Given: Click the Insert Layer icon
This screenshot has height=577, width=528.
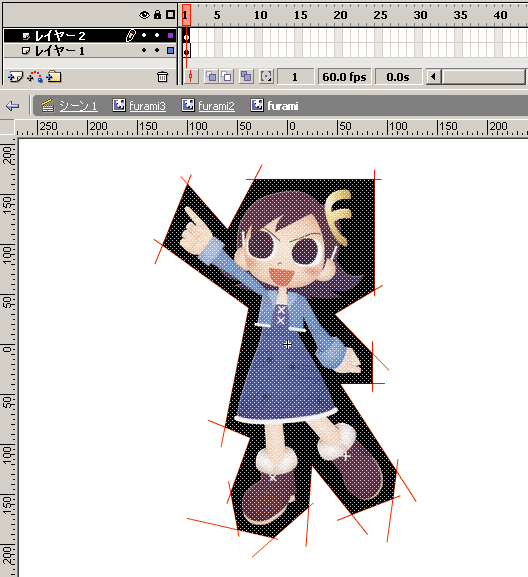Looking at the screenshot, I should coord(15,77).
